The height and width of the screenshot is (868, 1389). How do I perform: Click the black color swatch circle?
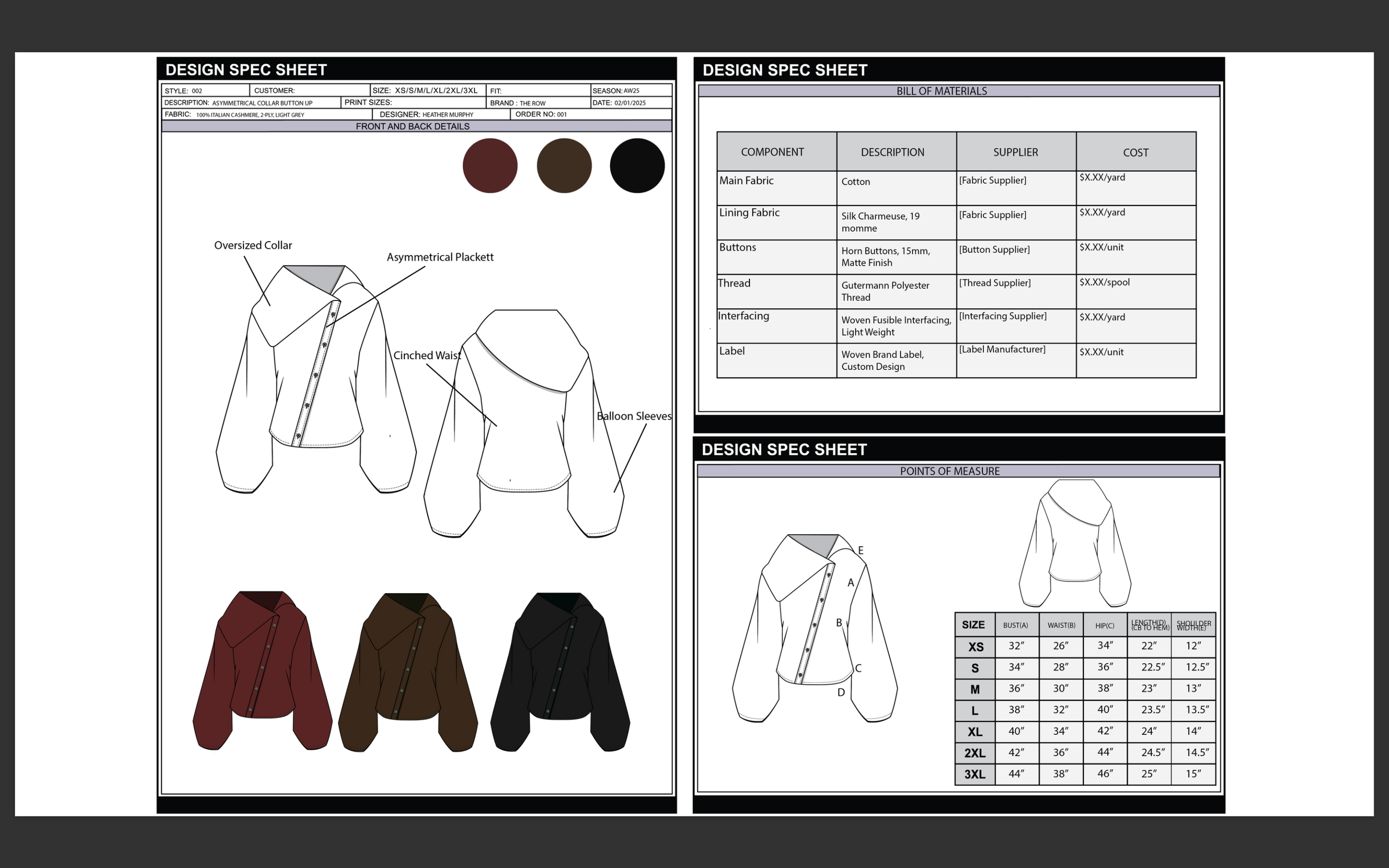click(x=637, y=166)
